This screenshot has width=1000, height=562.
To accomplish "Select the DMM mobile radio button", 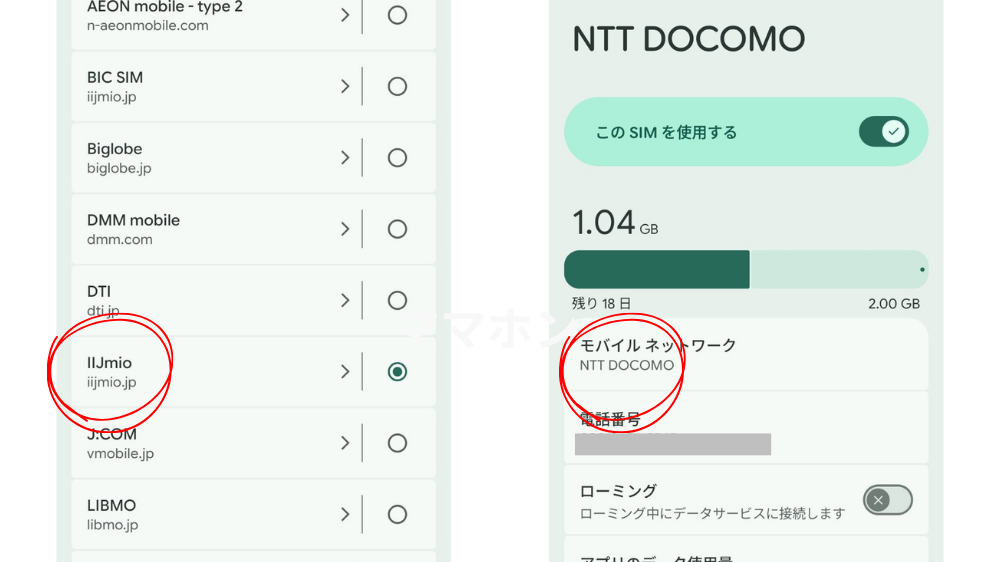I will point(397,229).
